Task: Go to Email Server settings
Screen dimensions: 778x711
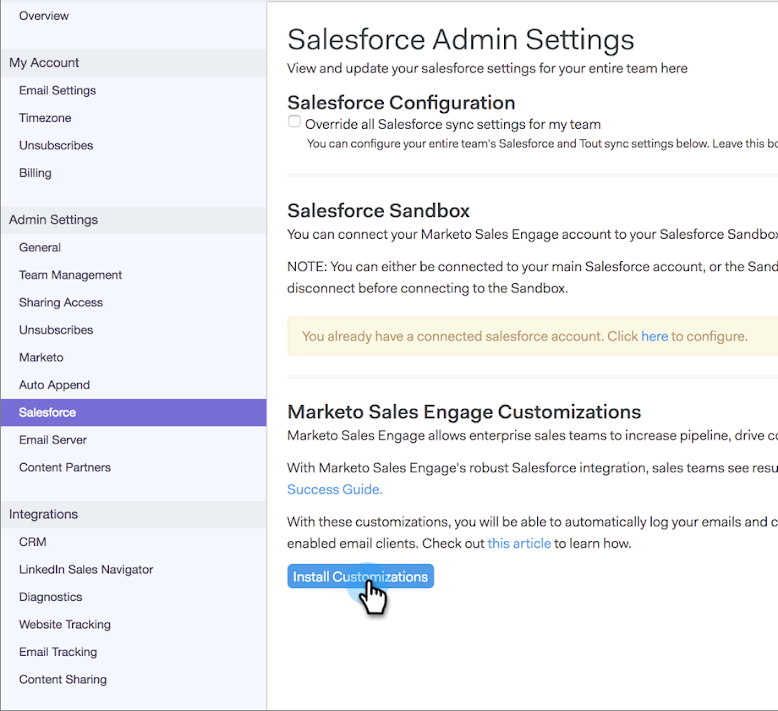Action: click(x=53, y=440)
